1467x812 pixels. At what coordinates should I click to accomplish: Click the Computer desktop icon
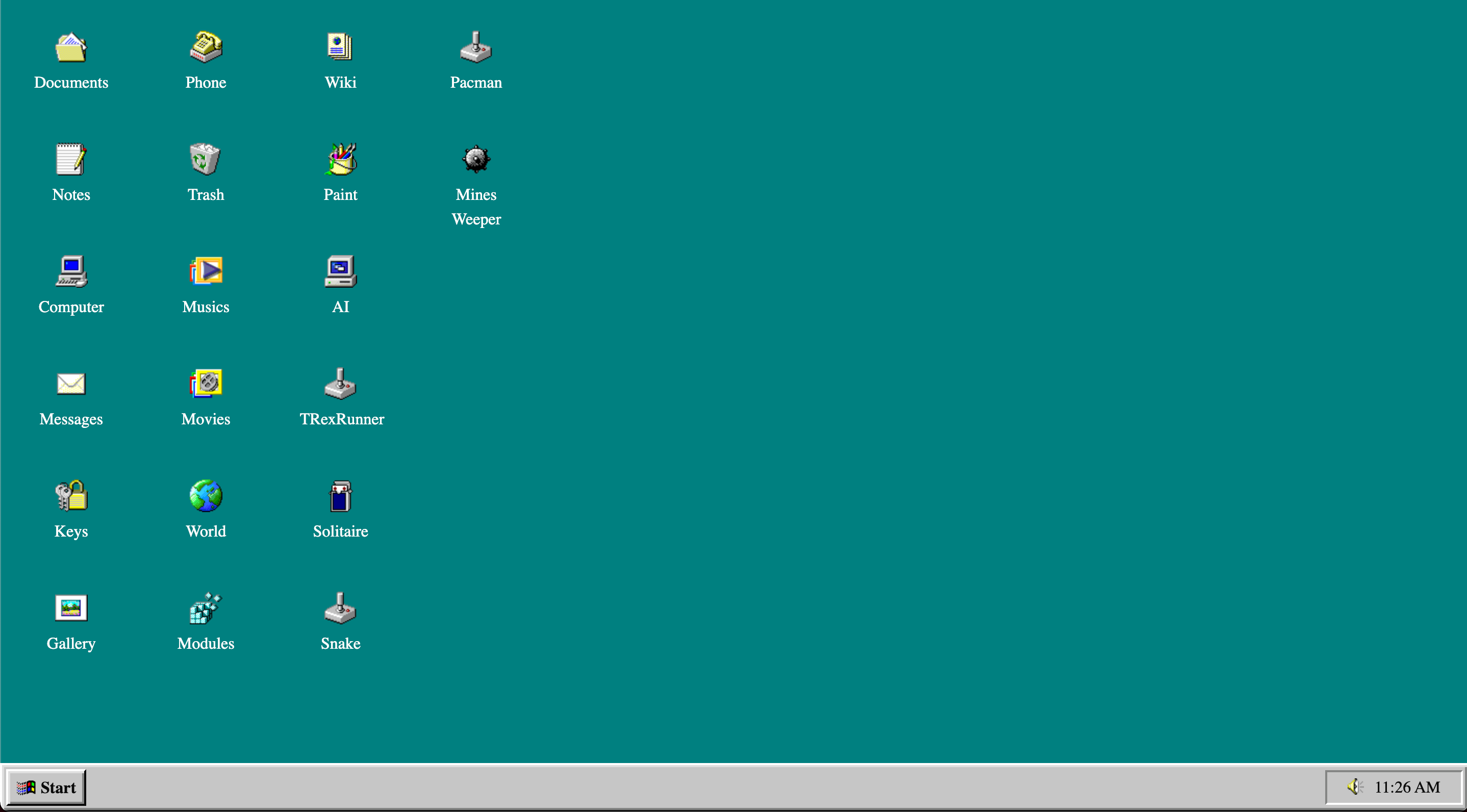point(70,272)
